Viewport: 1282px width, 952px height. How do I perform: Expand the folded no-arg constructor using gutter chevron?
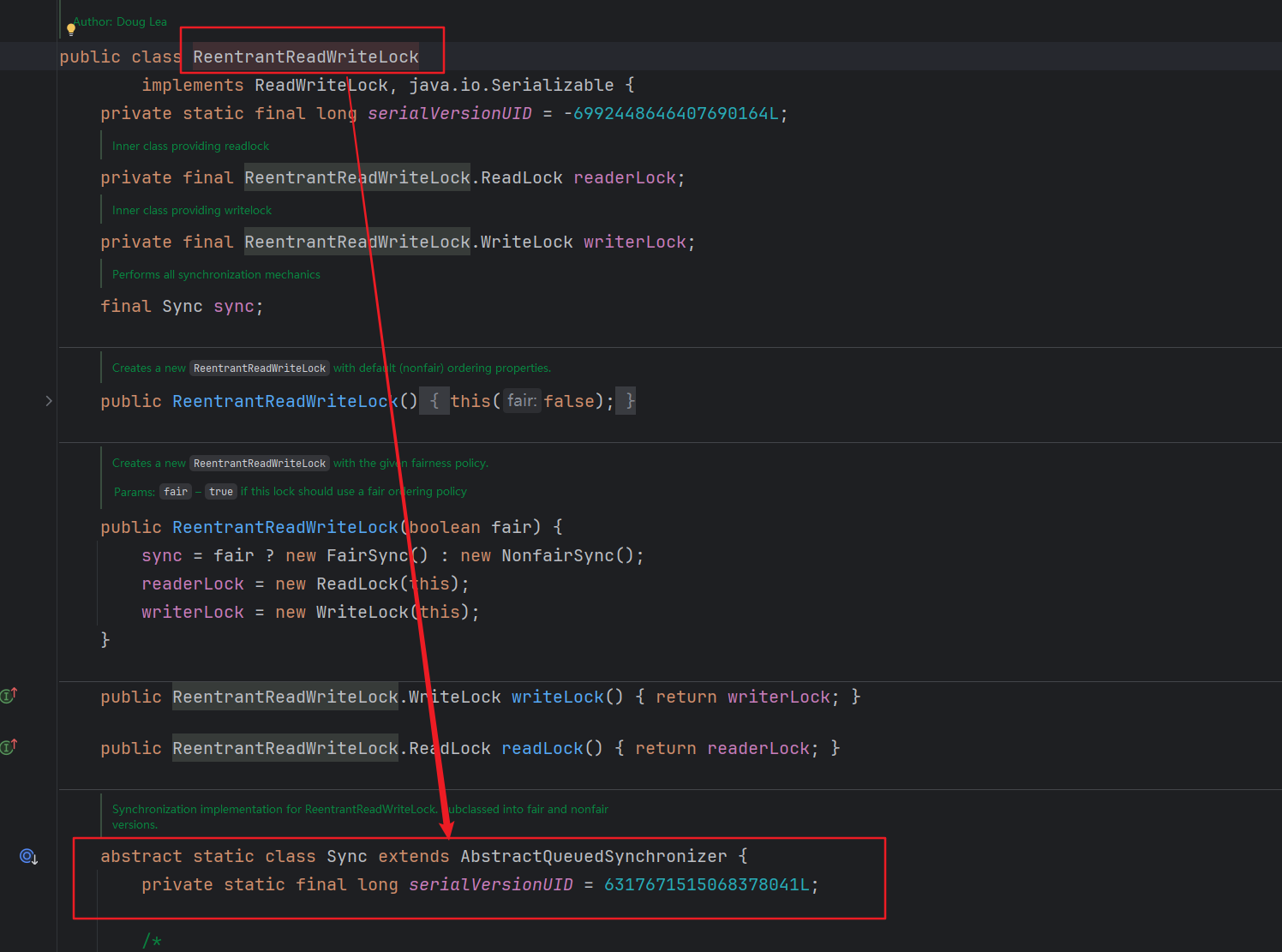[49, 401]
